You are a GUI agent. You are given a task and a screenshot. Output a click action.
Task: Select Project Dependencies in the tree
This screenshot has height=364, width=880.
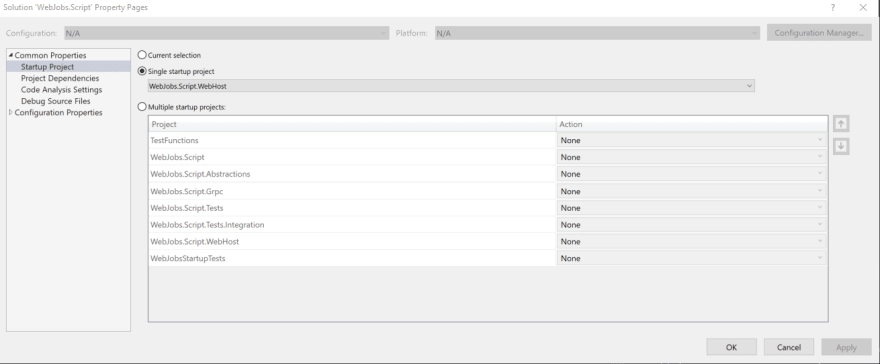pyautogui.click(x=60, y=79)
